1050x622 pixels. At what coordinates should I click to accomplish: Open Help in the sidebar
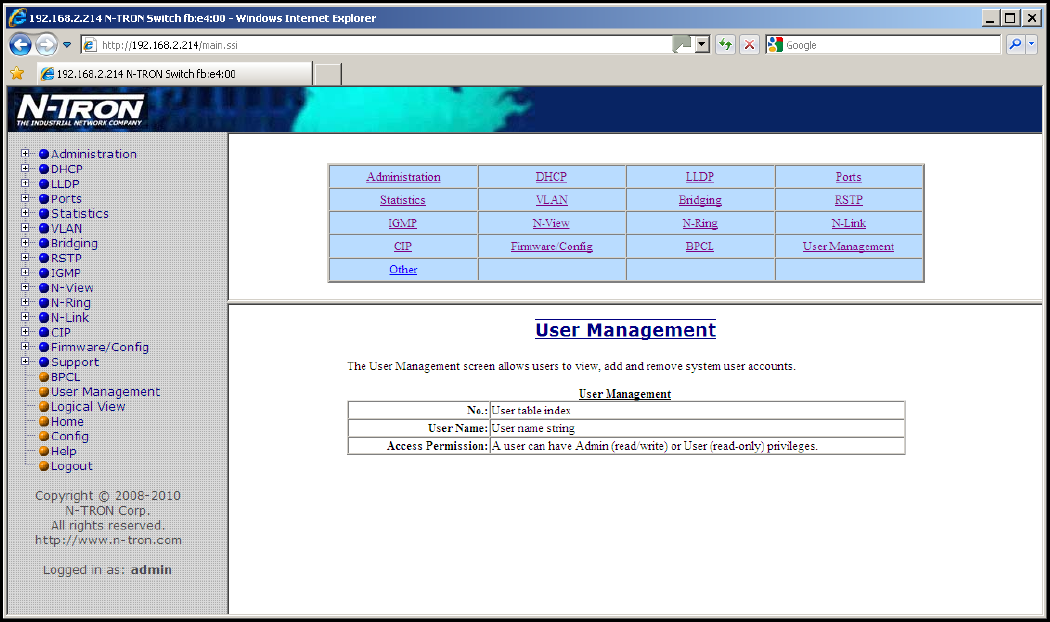[x=64, y=452]
